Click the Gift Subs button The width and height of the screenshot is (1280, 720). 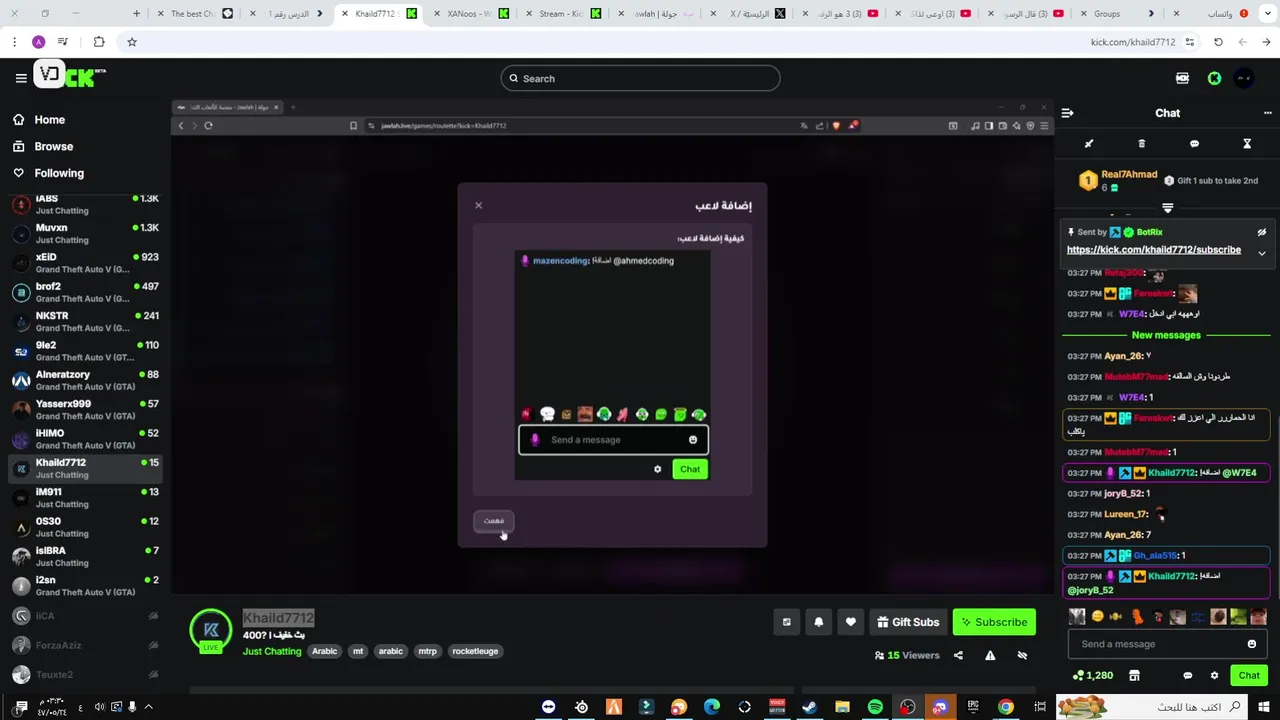pyautogui.click(x=908, y=622)
